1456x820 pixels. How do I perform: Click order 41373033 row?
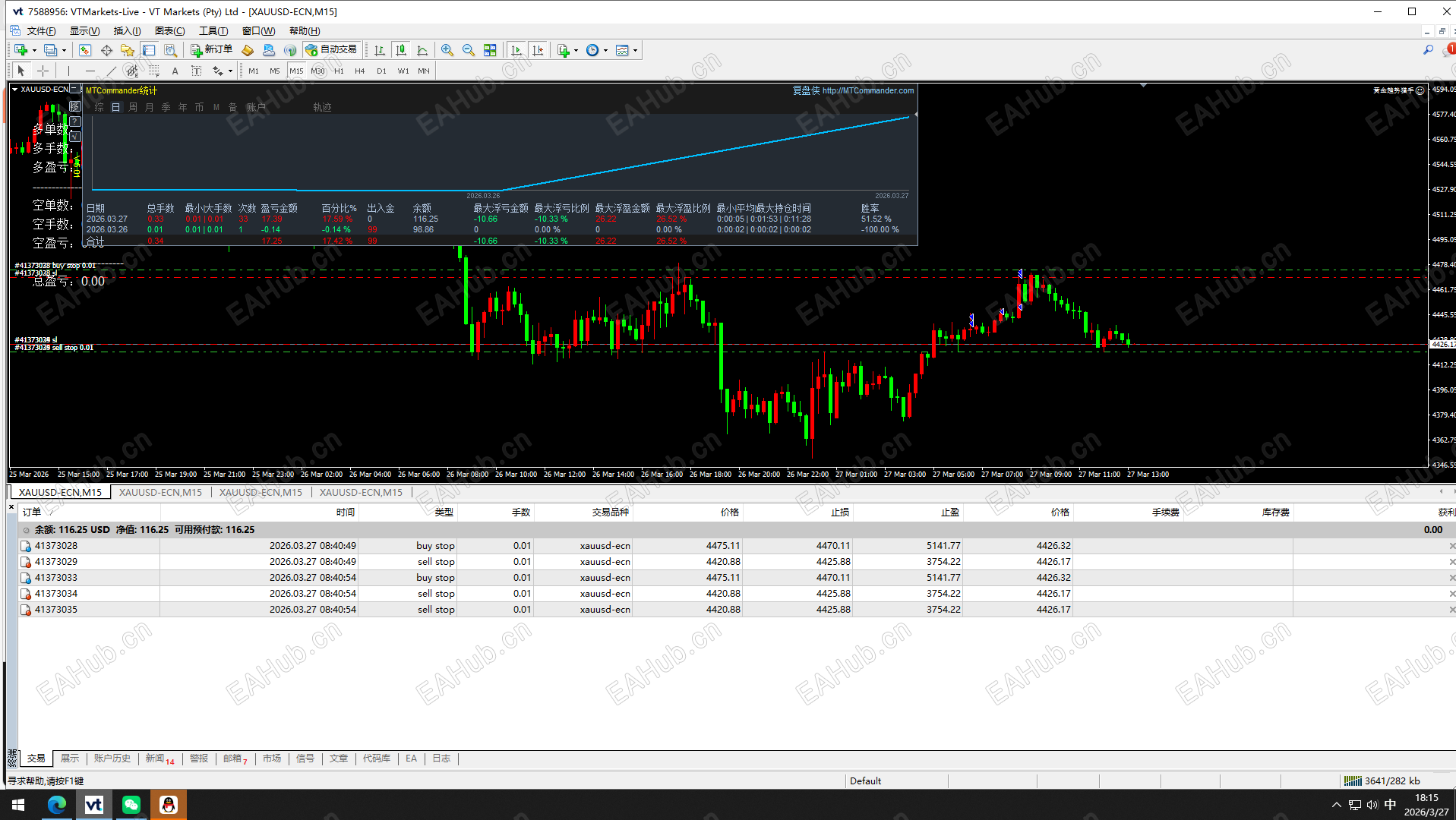point(735,578)
